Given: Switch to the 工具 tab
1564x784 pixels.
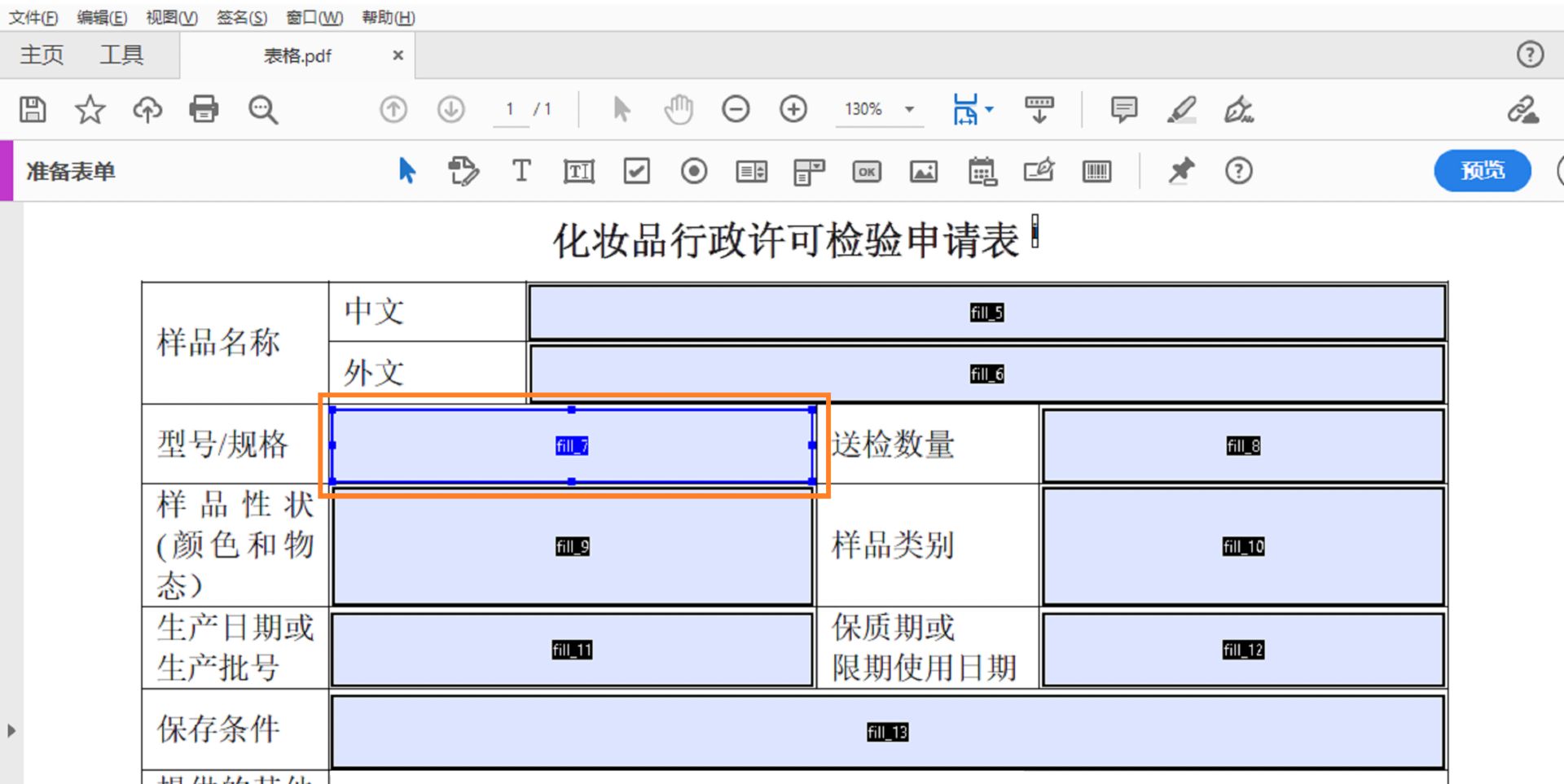Looking at the screenshot, I should (124, 54).
